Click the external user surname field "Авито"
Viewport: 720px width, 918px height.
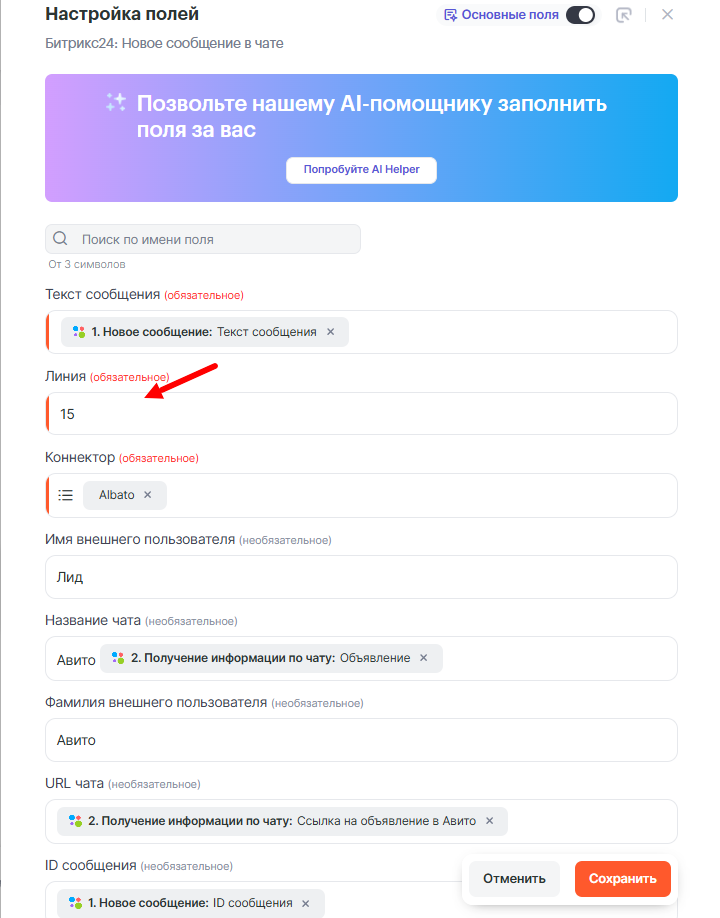[360, 740]
